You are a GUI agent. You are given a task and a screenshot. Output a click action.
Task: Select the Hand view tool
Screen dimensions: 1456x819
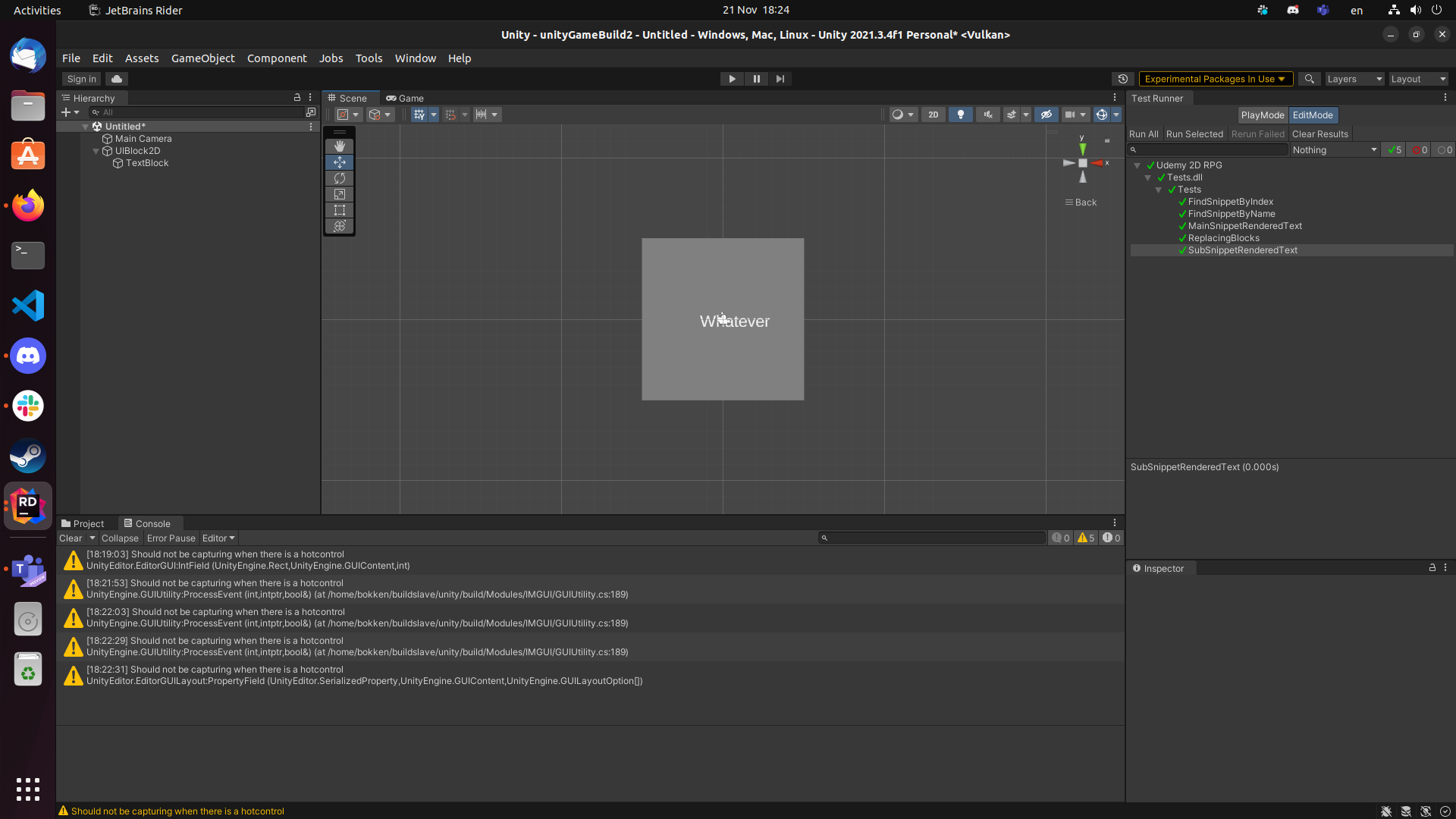[x=339, y=146]
